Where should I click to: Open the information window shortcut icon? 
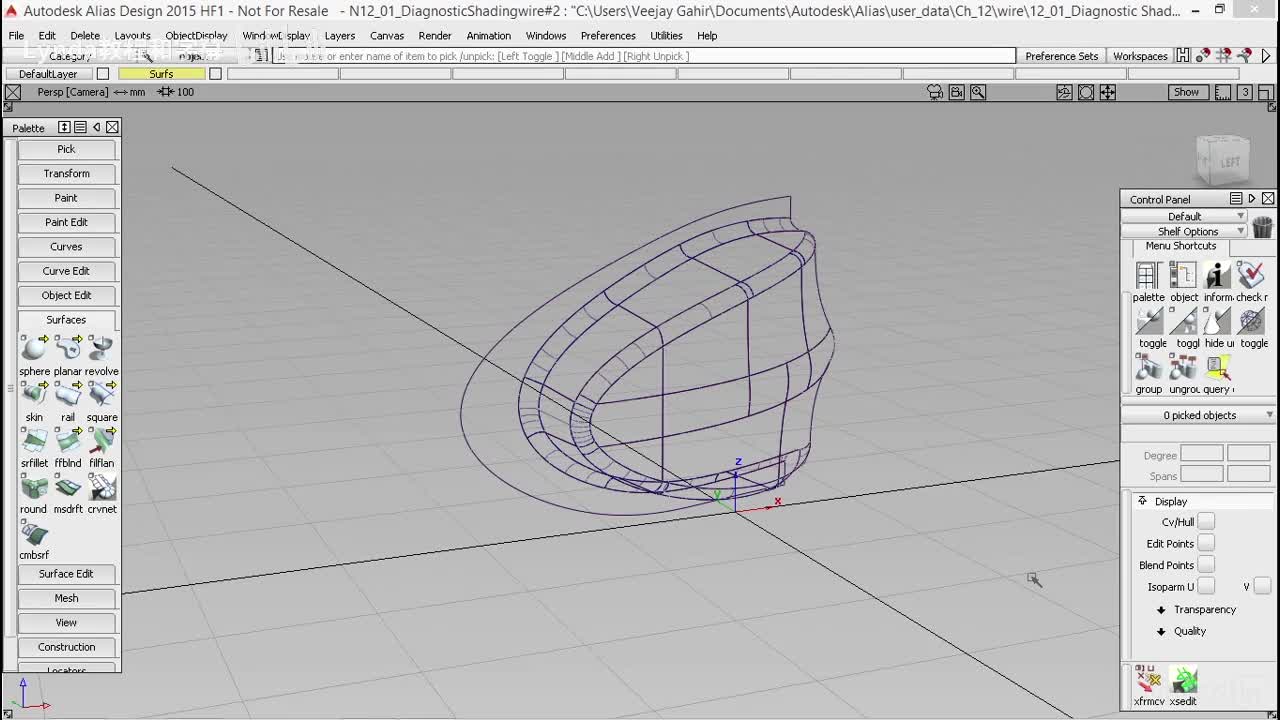pos(1217,276)
